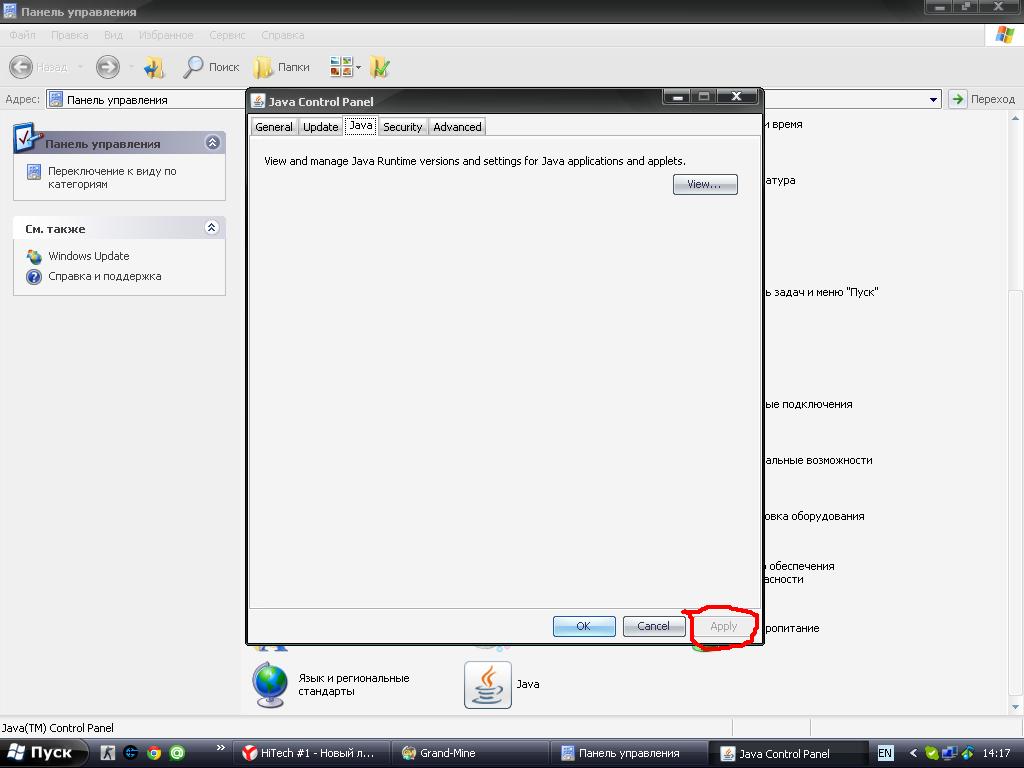The width and height of the screenshot is (1024, 768).
Task: Launch the green @ agent quick launch icon
Action: 177,753
